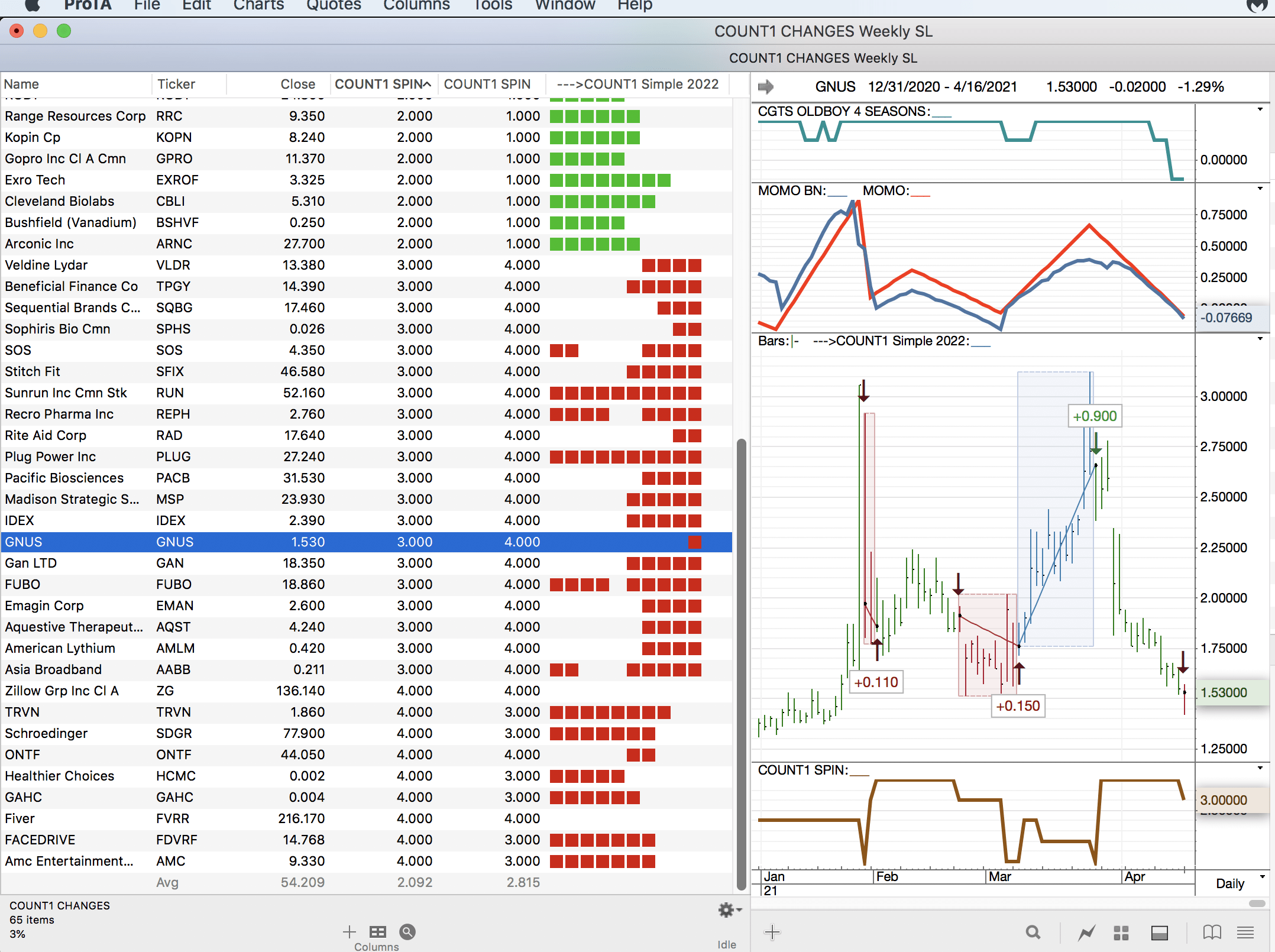The image size is (1275, 952).
Task: Click the line chart indicator icon
Action: tap(1086, 932)
